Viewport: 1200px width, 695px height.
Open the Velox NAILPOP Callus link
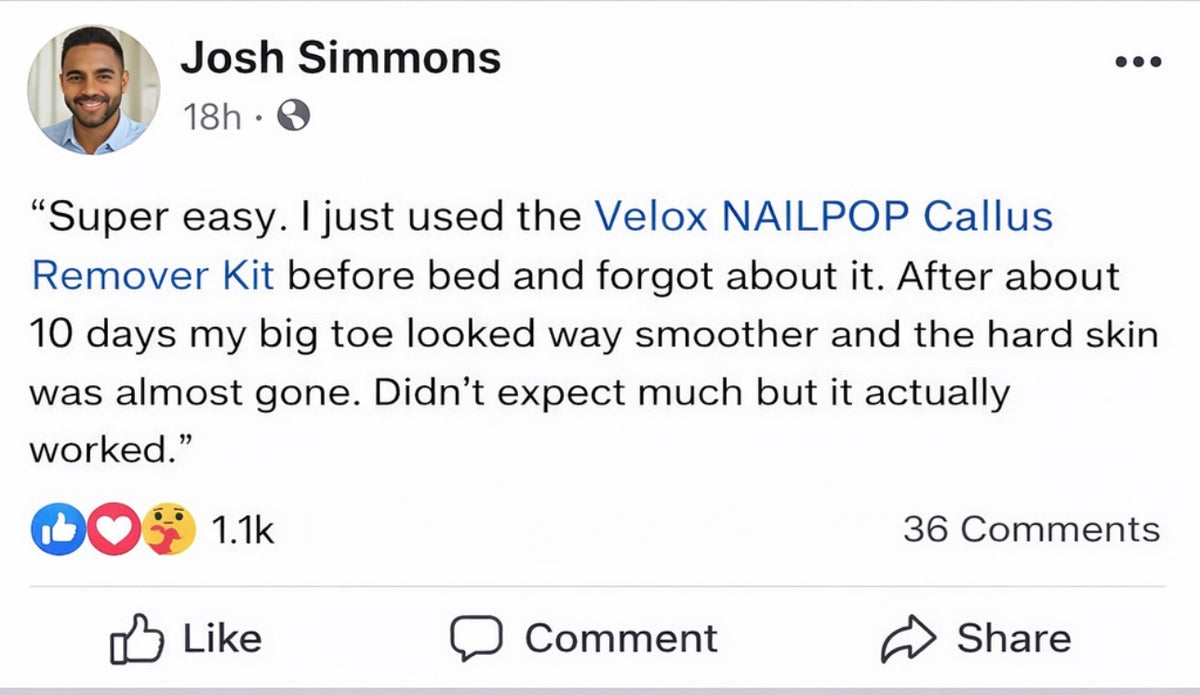(x=823, y=216)
